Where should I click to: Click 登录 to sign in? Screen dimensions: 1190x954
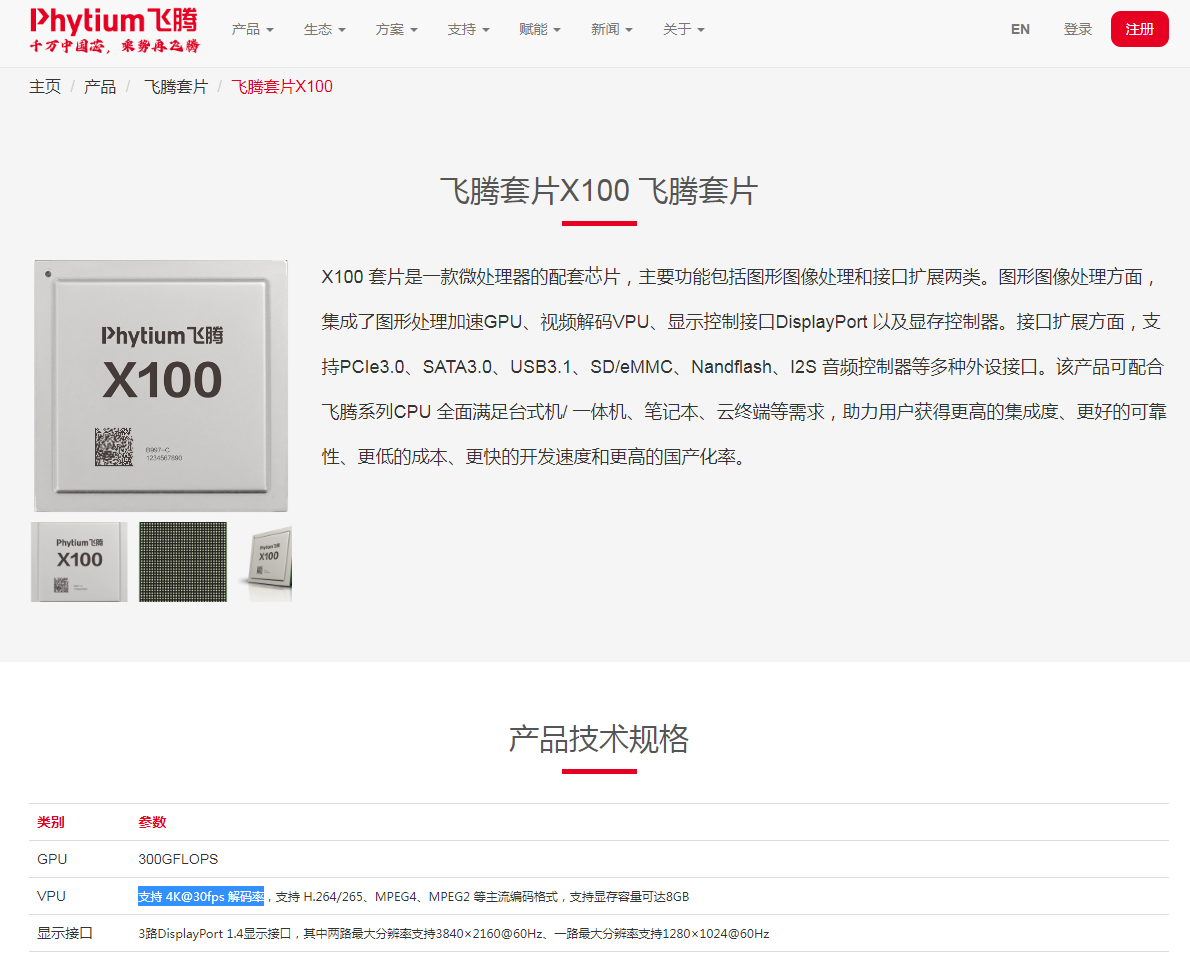[1078, 29]
